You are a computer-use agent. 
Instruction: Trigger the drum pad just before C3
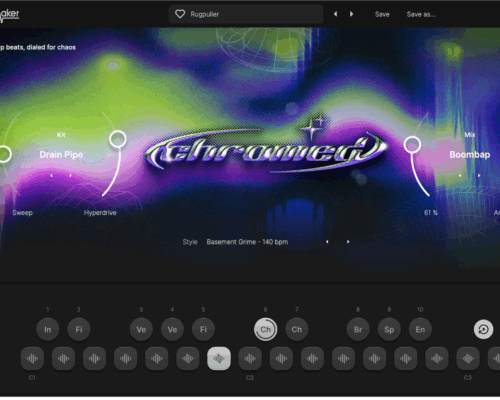click(437, 359)
